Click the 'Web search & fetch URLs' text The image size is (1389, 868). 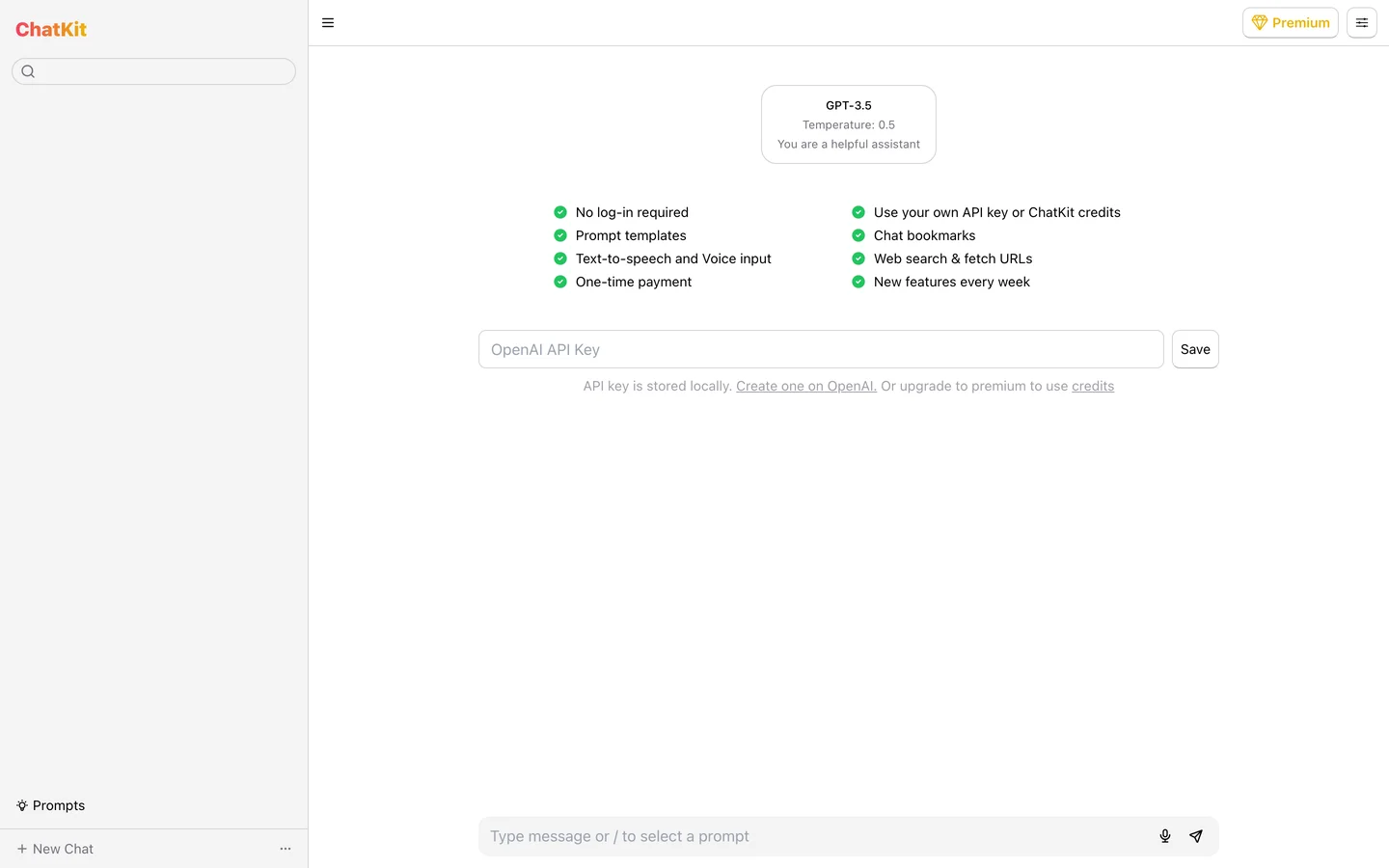pos(953,258)
